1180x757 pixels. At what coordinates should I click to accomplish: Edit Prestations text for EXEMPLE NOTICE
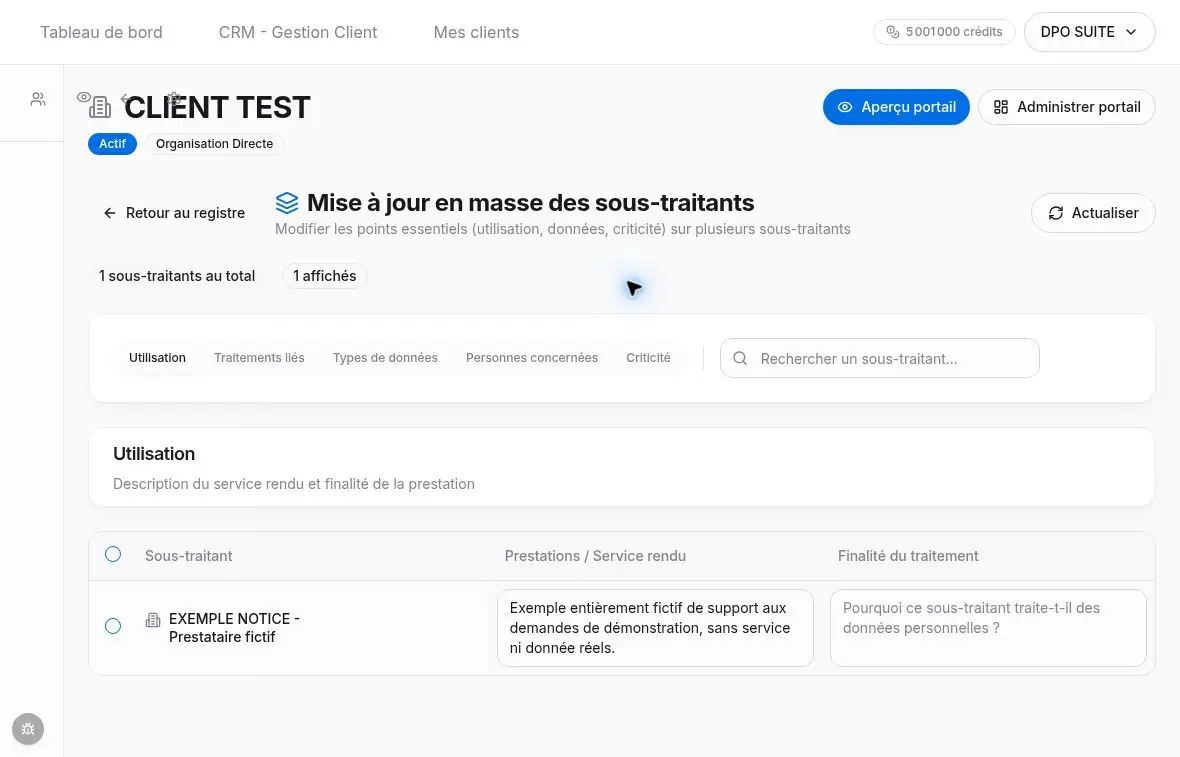click(x=655, y=628)
